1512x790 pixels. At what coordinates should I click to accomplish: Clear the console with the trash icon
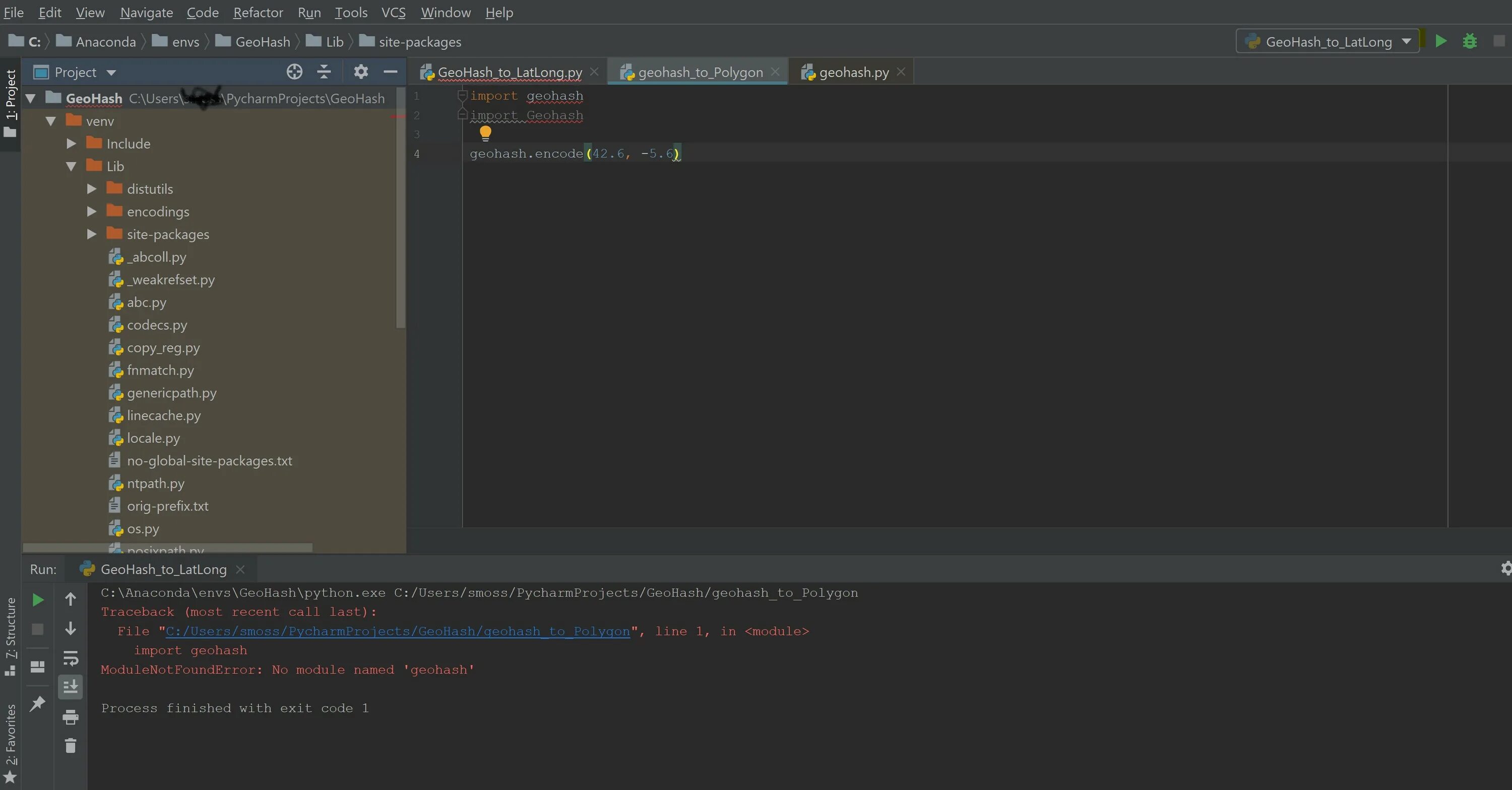(x=71, y=746)
